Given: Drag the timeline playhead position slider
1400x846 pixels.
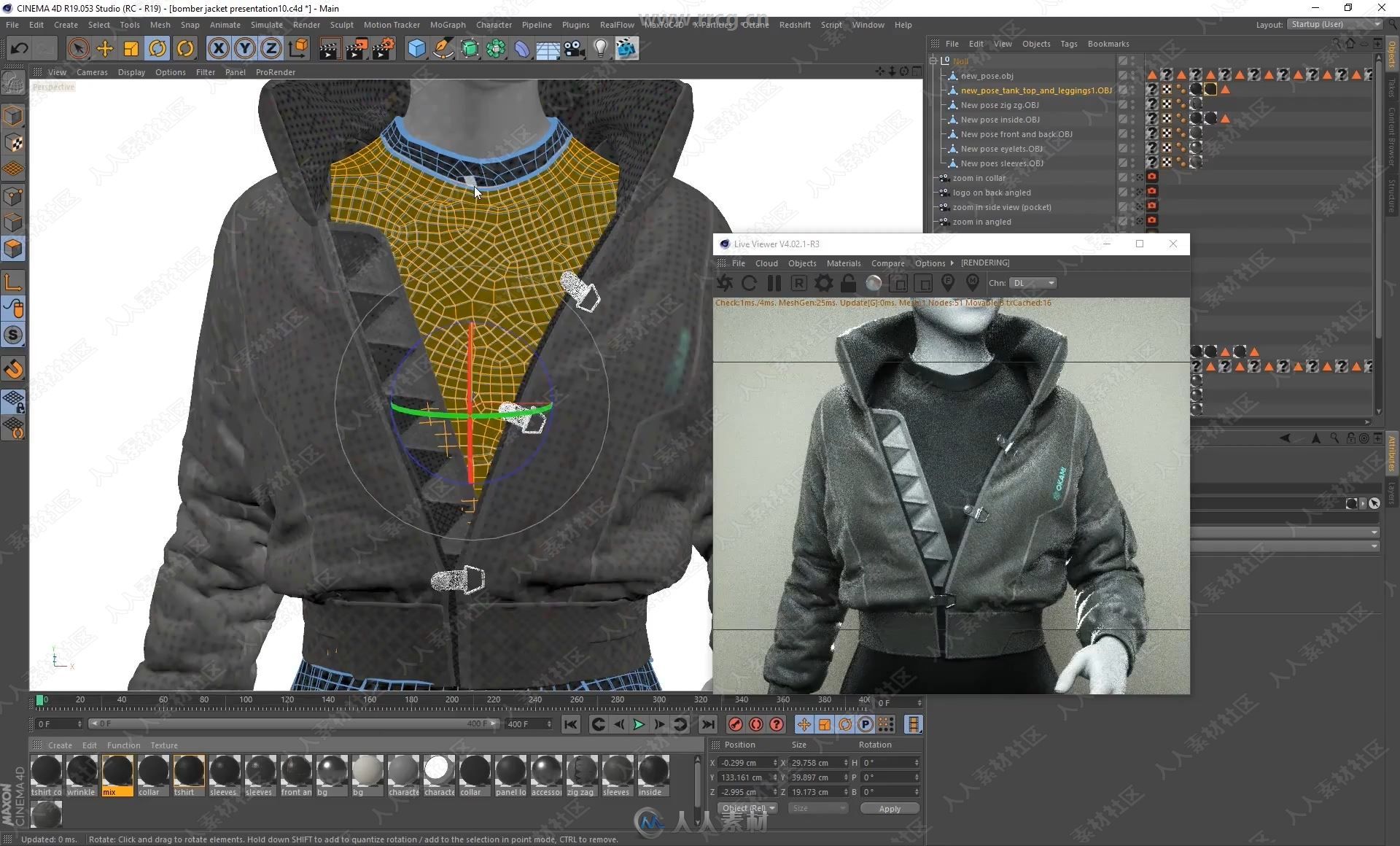Looking at the screenshot, I should (41, 697).
